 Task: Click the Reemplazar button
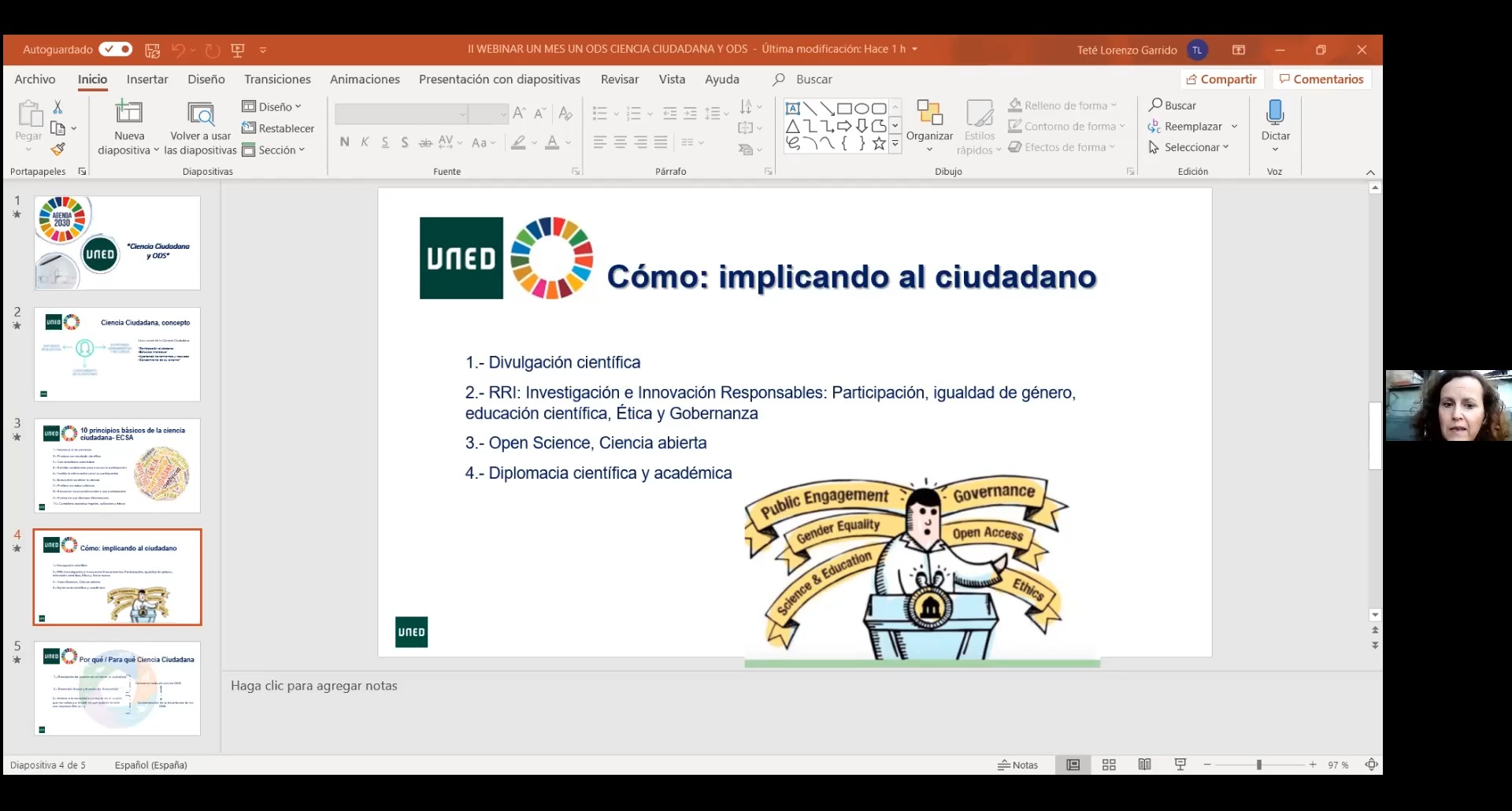(x=1185, y=126)
